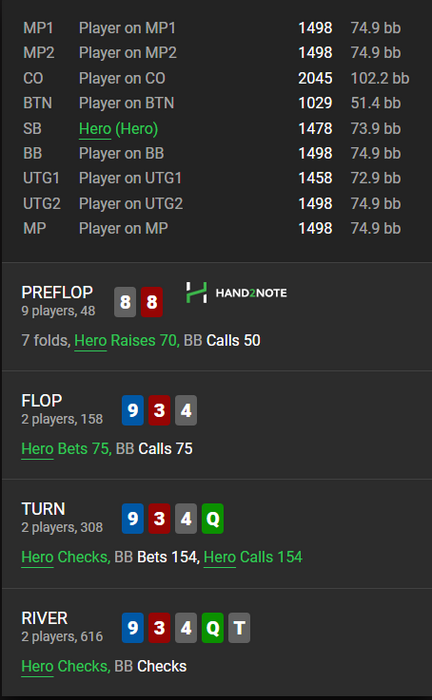Click Hero link in preflop action line
This screenshot has width=432, height=700.
coord(91,341)
